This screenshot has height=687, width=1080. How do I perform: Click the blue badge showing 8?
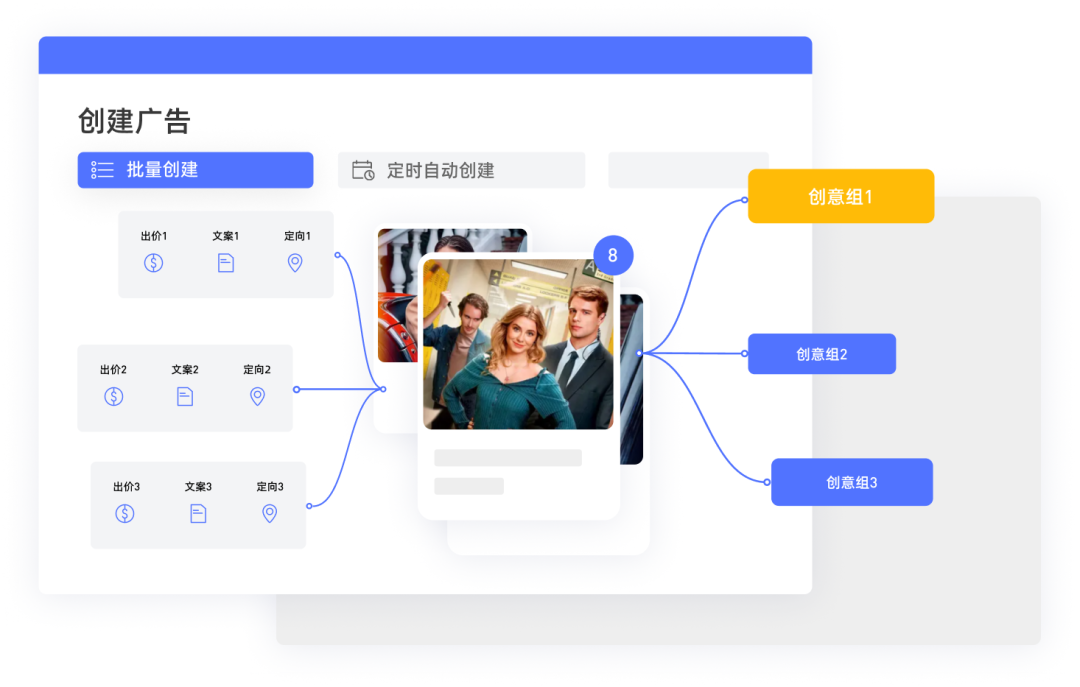[613, 255]
